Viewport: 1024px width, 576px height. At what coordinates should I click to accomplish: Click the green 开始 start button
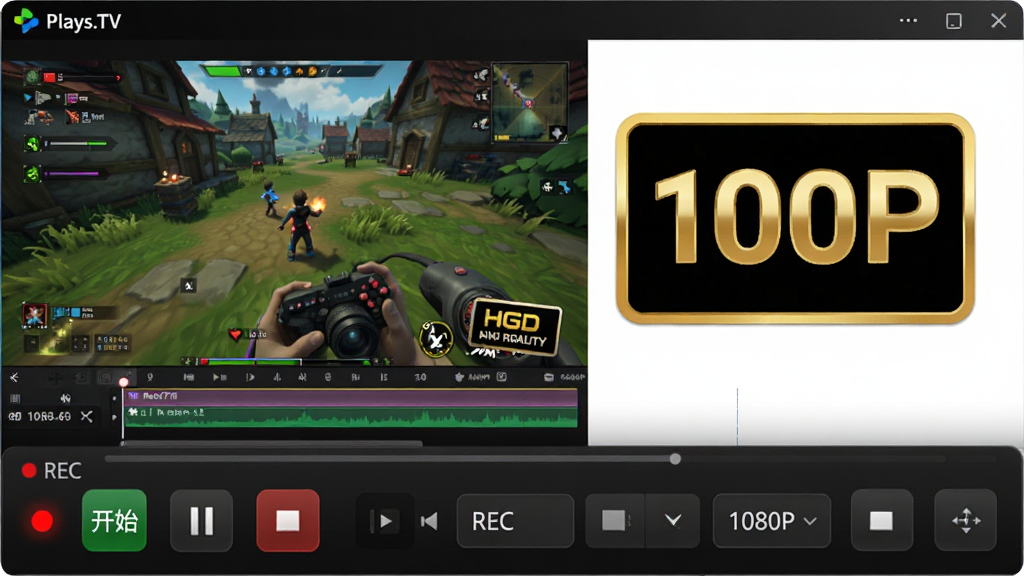coord(114,520)
